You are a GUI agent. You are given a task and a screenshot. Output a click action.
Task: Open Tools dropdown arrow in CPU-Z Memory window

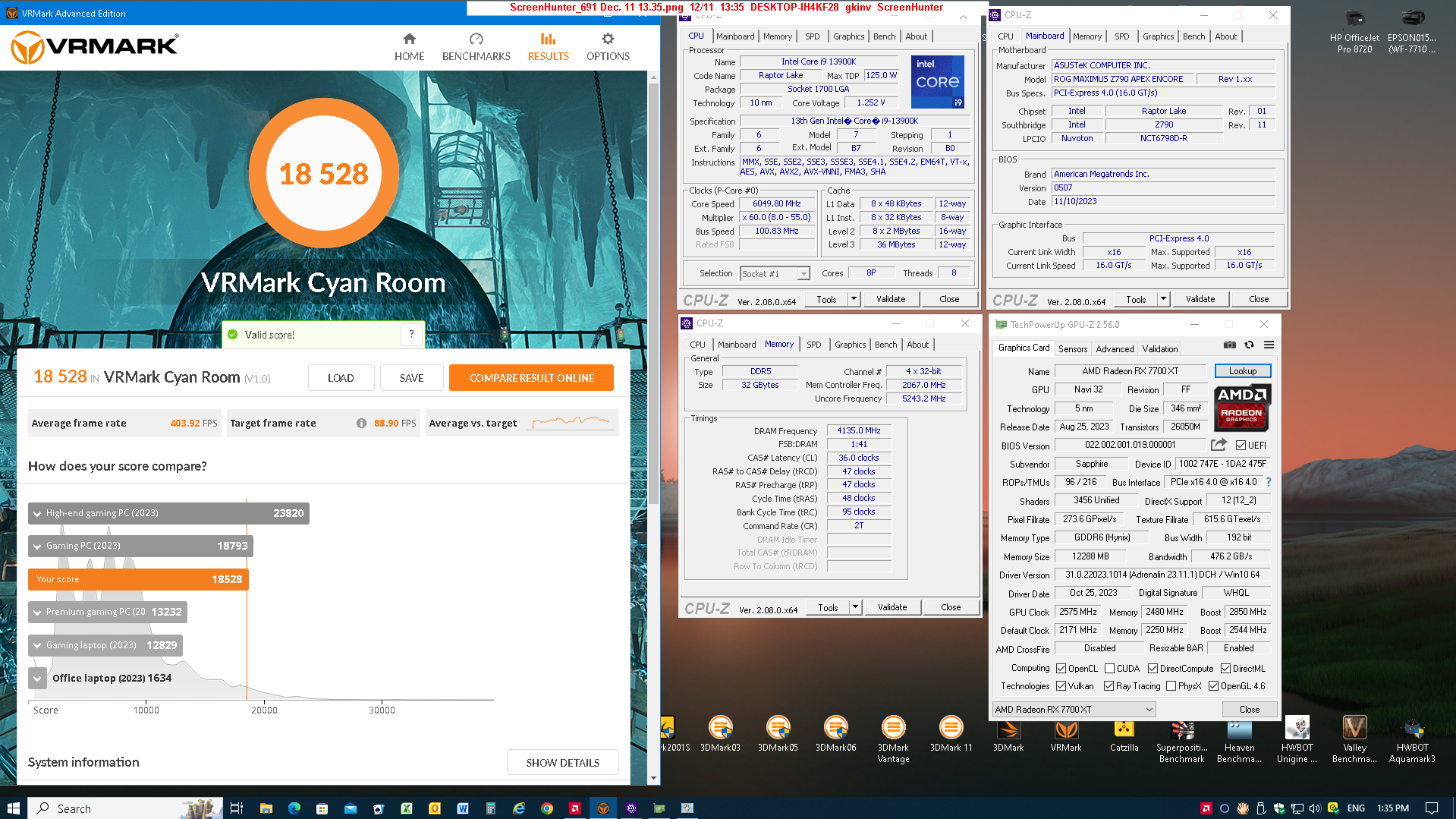(855, 607)
